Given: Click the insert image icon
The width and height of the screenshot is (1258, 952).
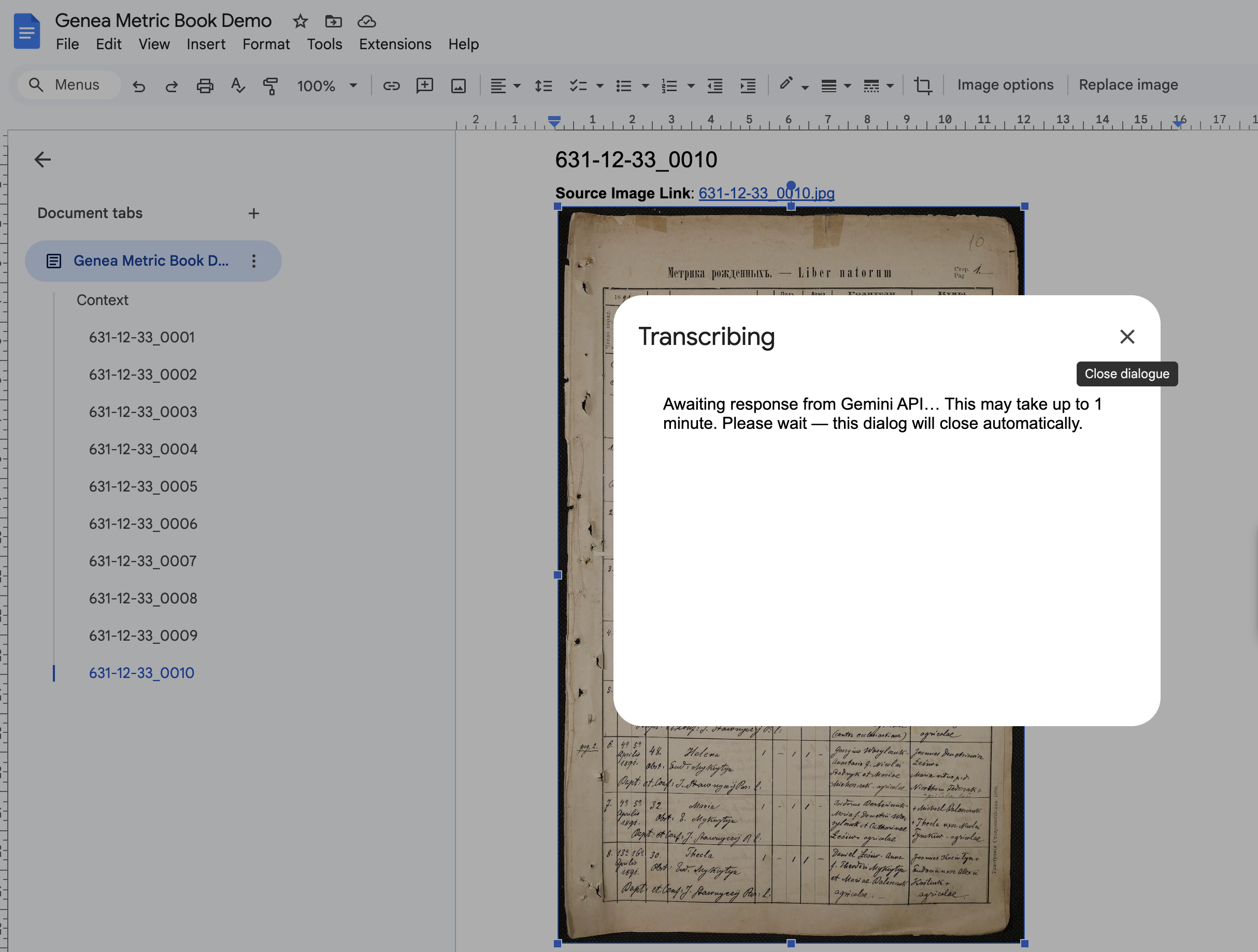Looking at the screenshot, I should point(459,85).
